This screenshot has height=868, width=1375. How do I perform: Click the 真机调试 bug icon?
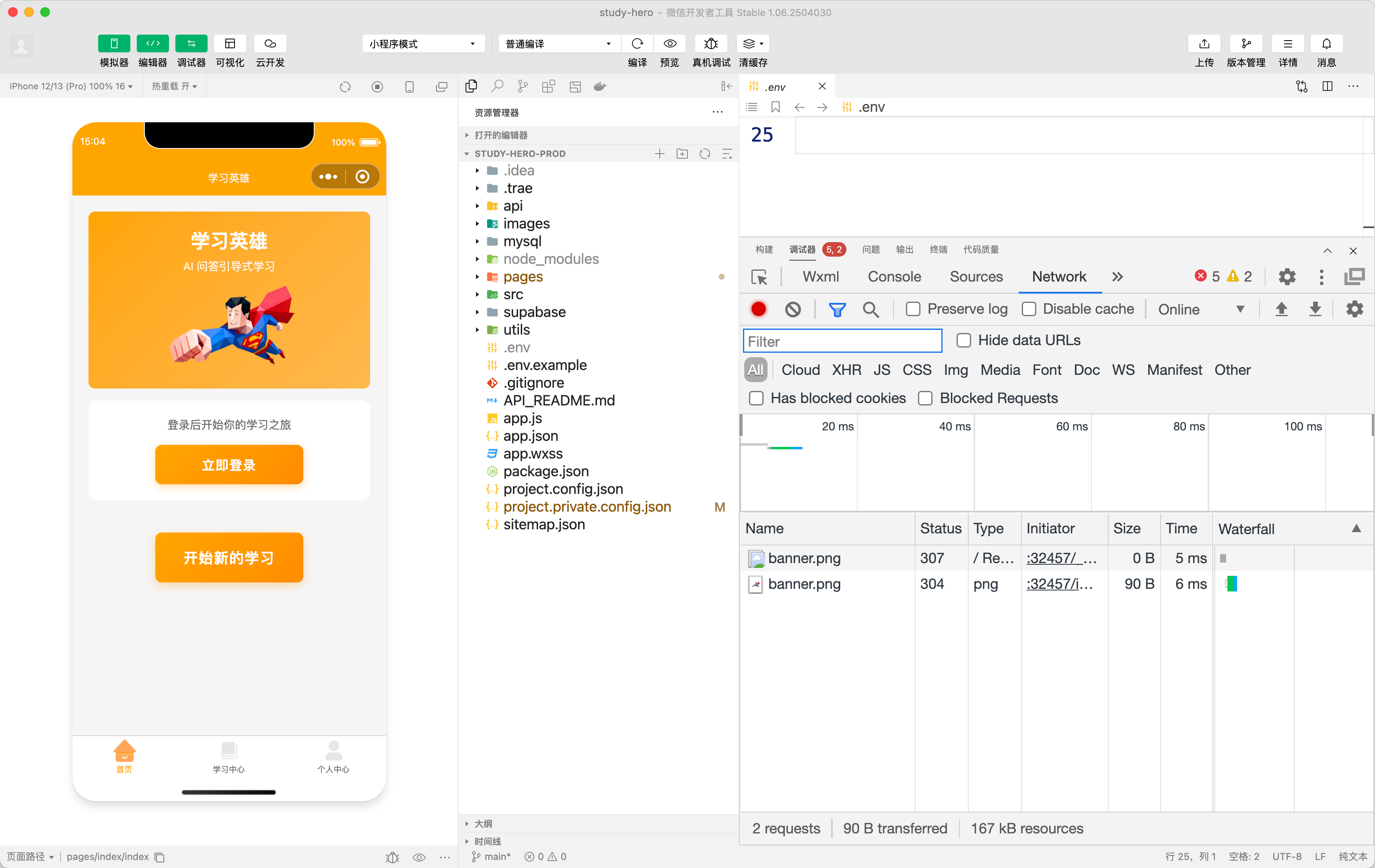[710, 43]
